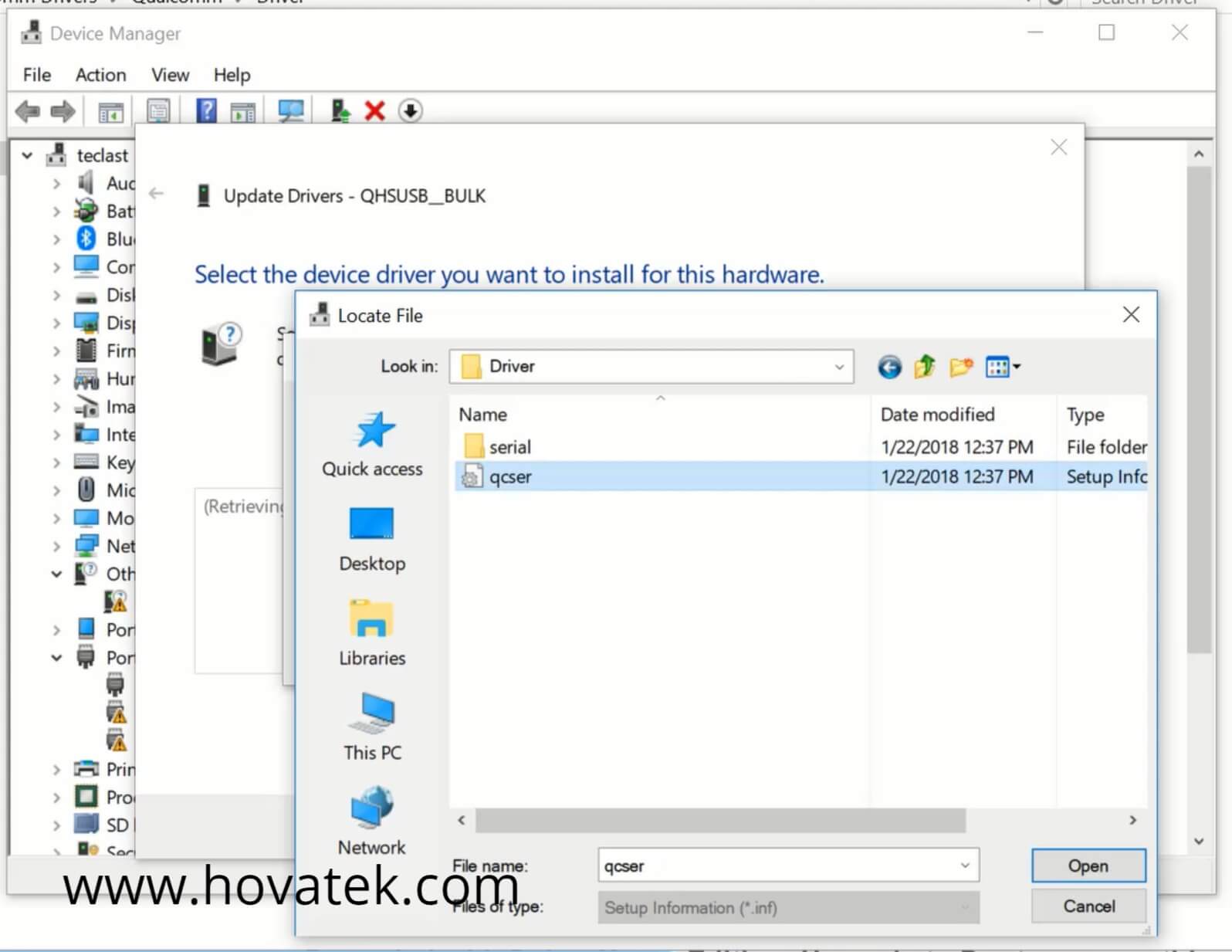Click the Cancel button in Locate File

point(1088,906)
